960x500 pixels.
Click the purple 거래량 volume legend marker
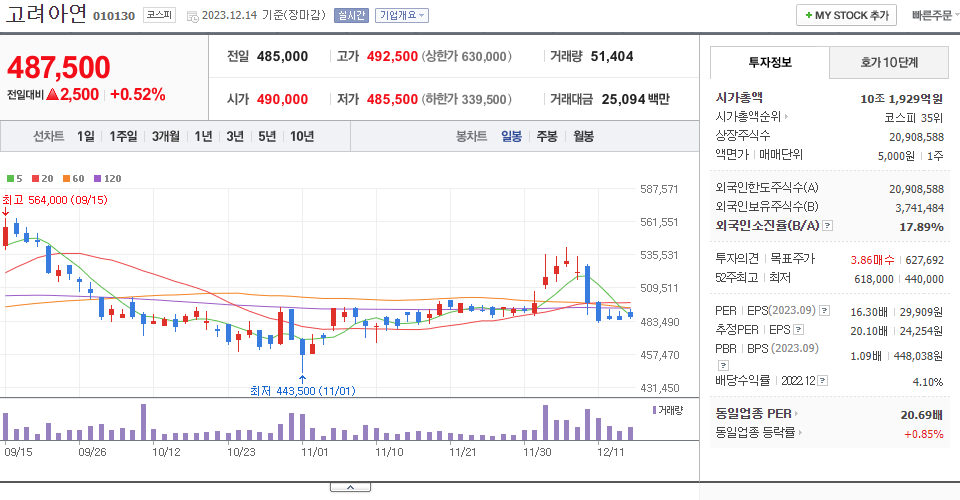click(654, 410)
